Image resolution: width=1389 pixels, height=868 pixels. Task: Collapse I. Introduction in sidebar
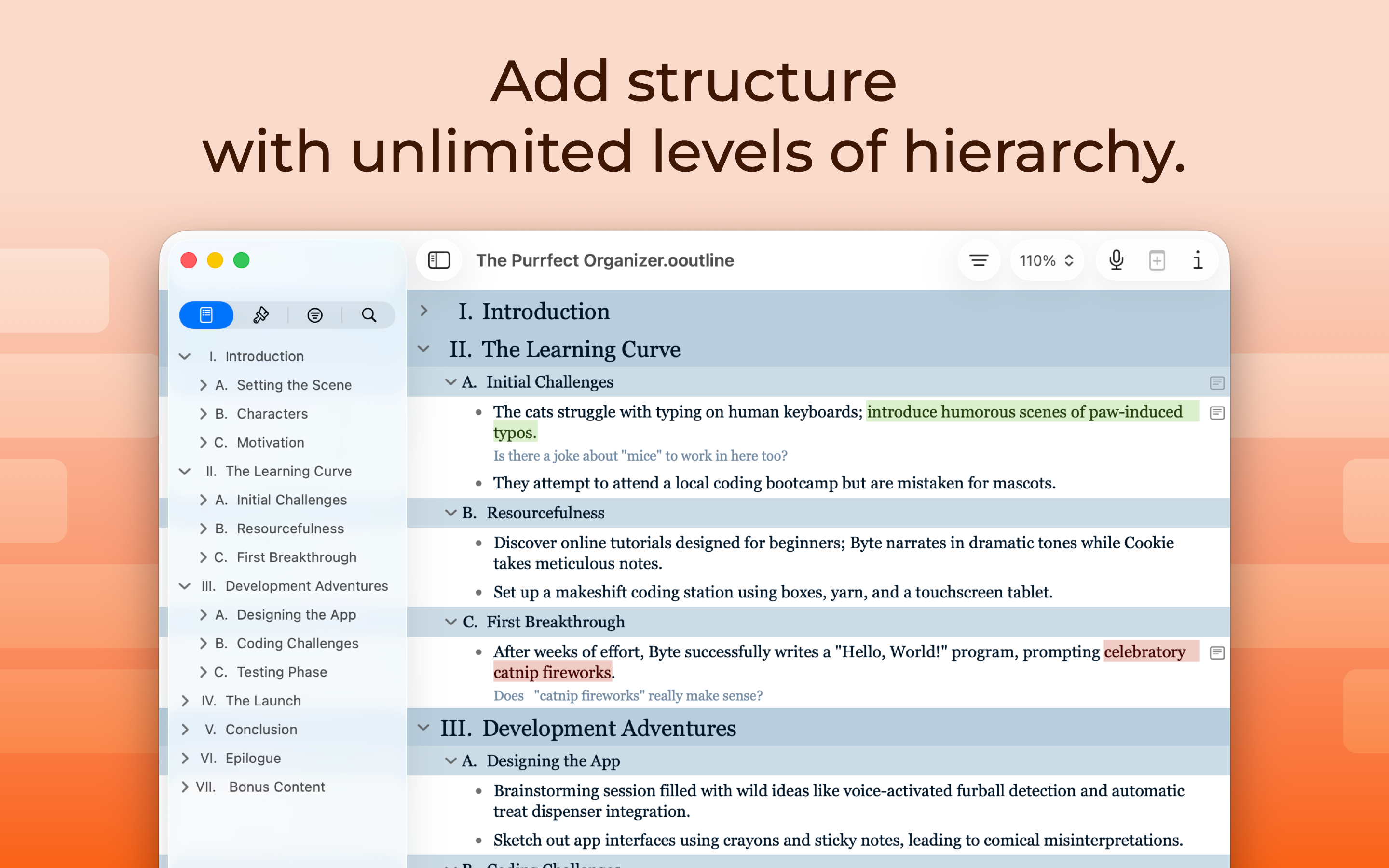click(185, 356)
